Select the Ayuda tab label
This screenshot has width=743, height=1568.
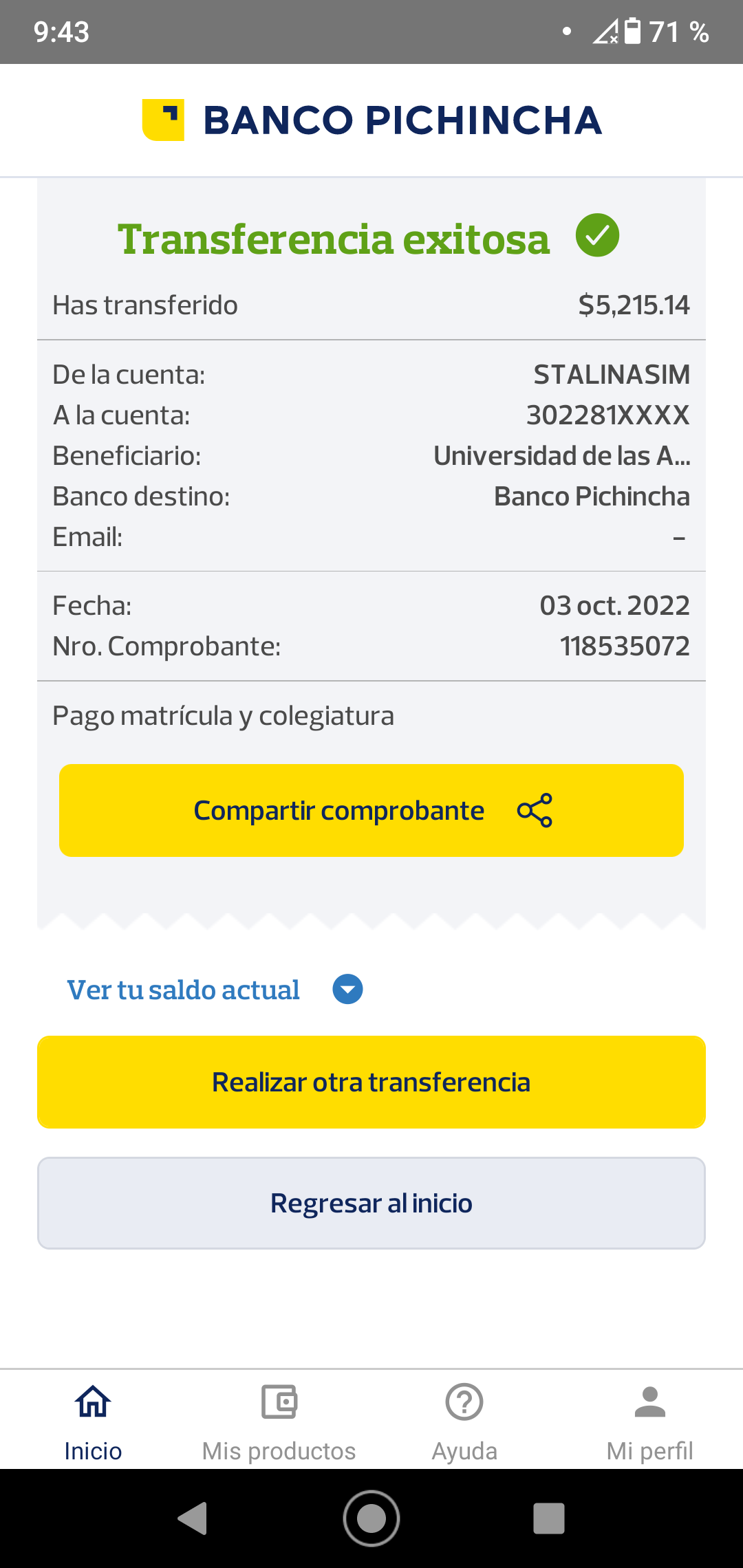click(464, 1451)
